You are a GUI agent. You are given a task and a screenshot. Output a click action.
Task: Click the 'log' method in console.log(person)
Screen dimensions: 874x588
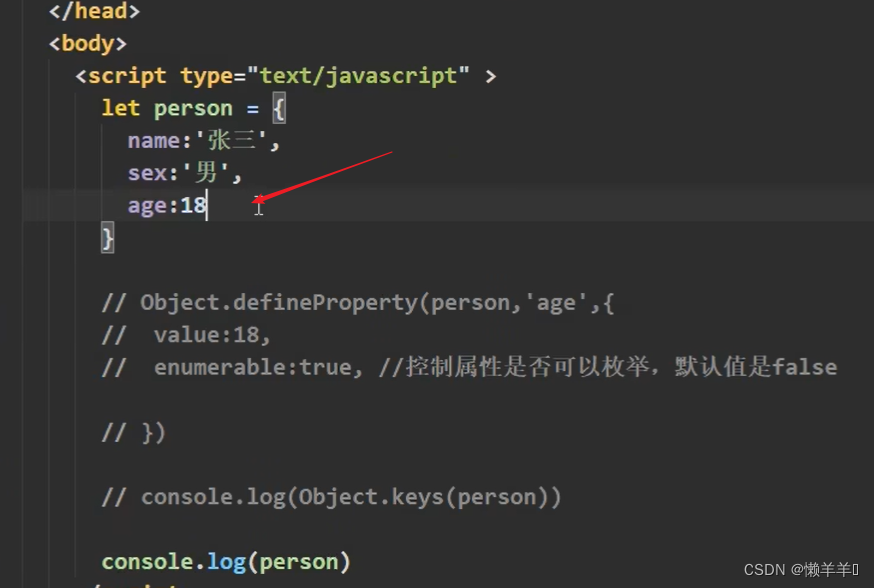tap(226, 562)
